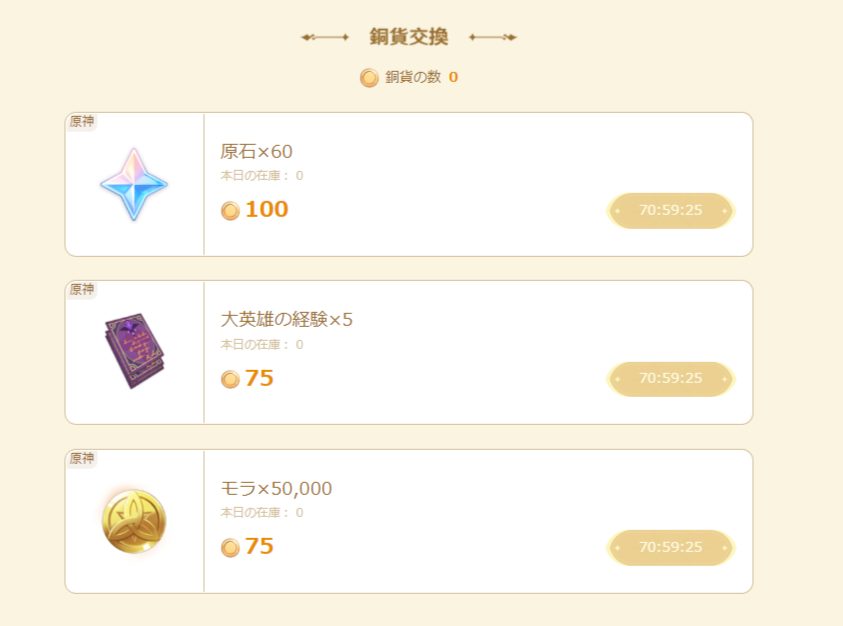Click the coin icon next to price 100
The width and height of the screenshot is (843, 626).
(230, 211)
